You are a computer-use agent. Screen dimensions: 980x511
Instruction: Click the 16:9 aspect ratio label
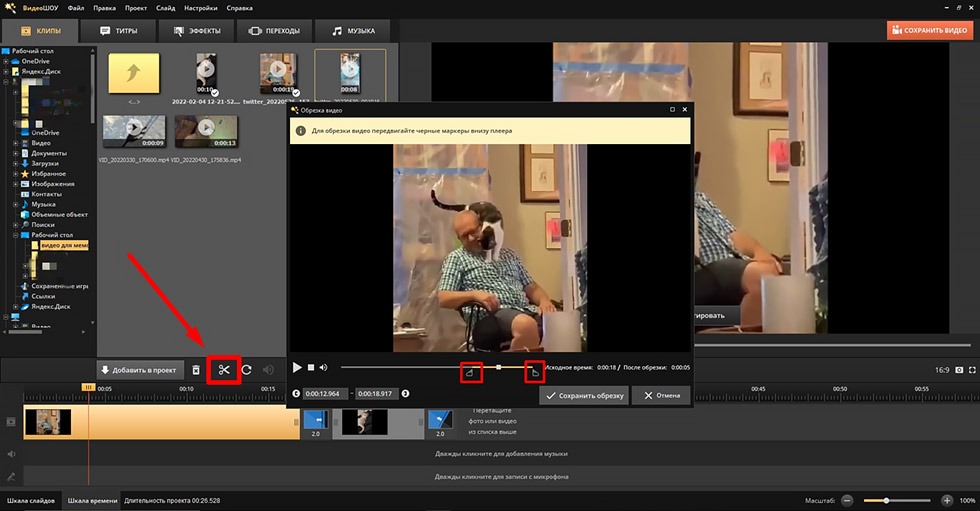coord(942,370)
